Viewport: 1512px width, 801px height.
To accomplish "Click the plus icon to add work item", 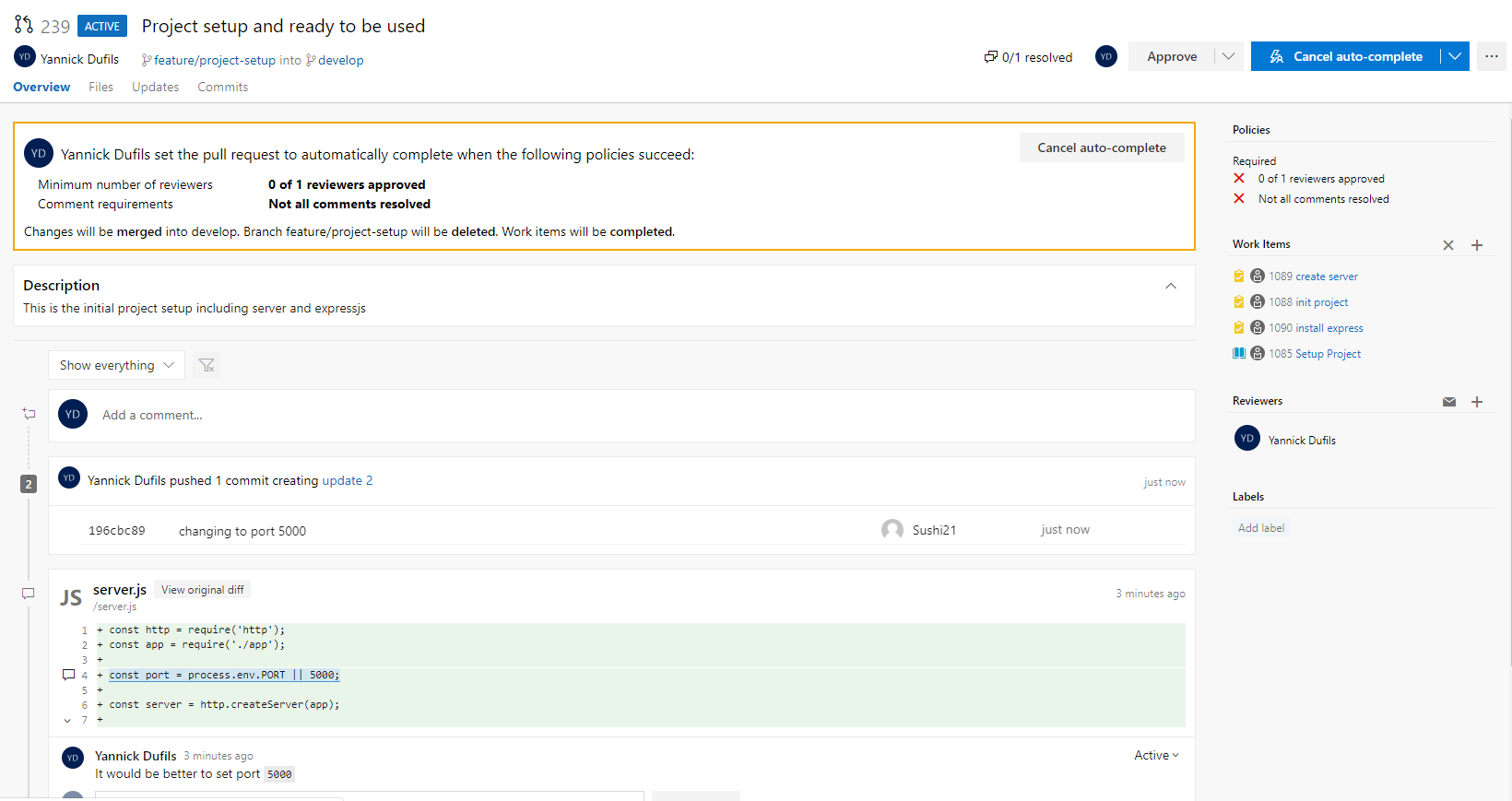I will (1477, 245).
